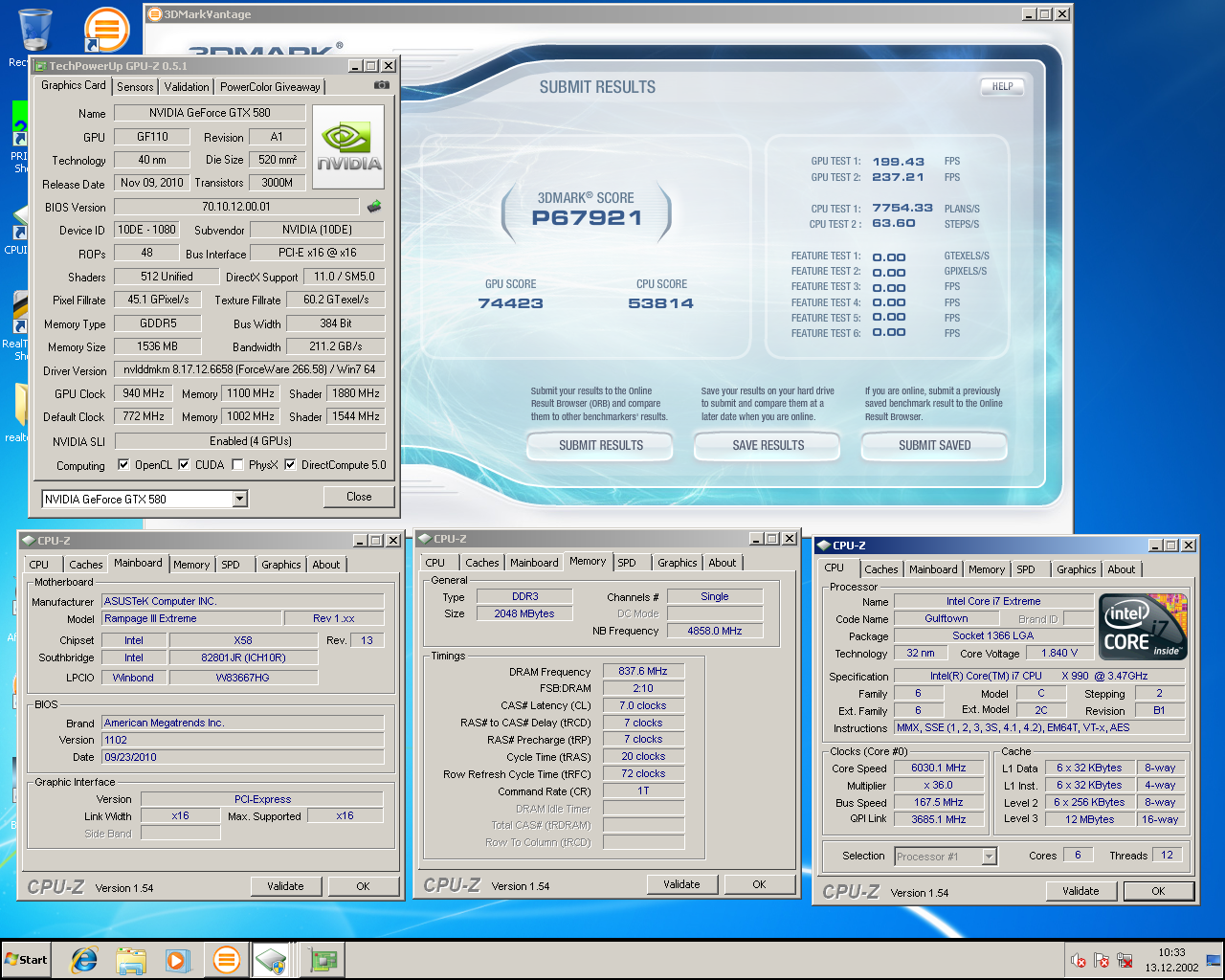Click the BIOS Version field 70.10.12.00.01
Image resolution: width=1225 pixels, height=980 pixels.
click(x=236, y=207)
